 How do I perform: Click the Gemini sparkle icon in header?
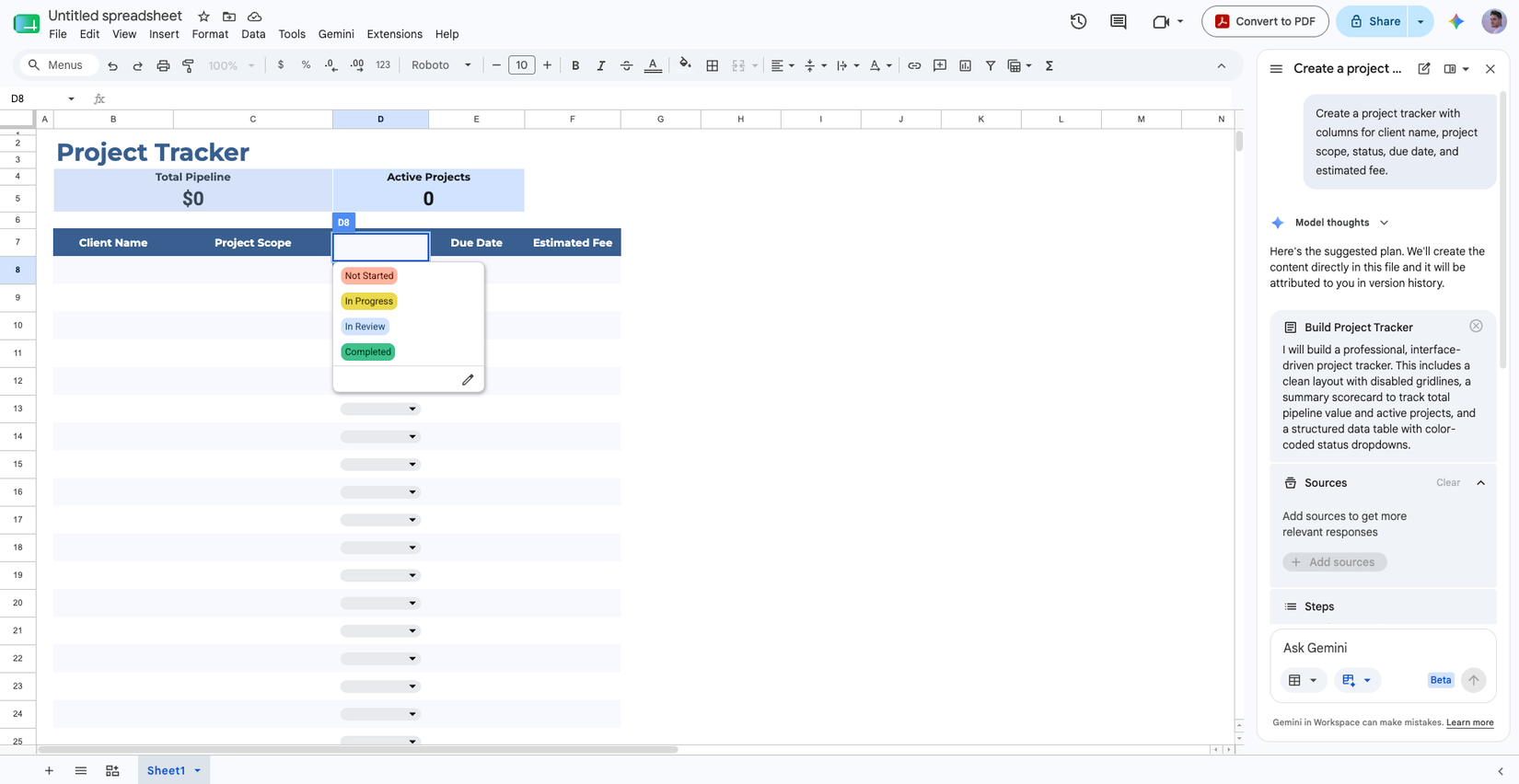1456,21
